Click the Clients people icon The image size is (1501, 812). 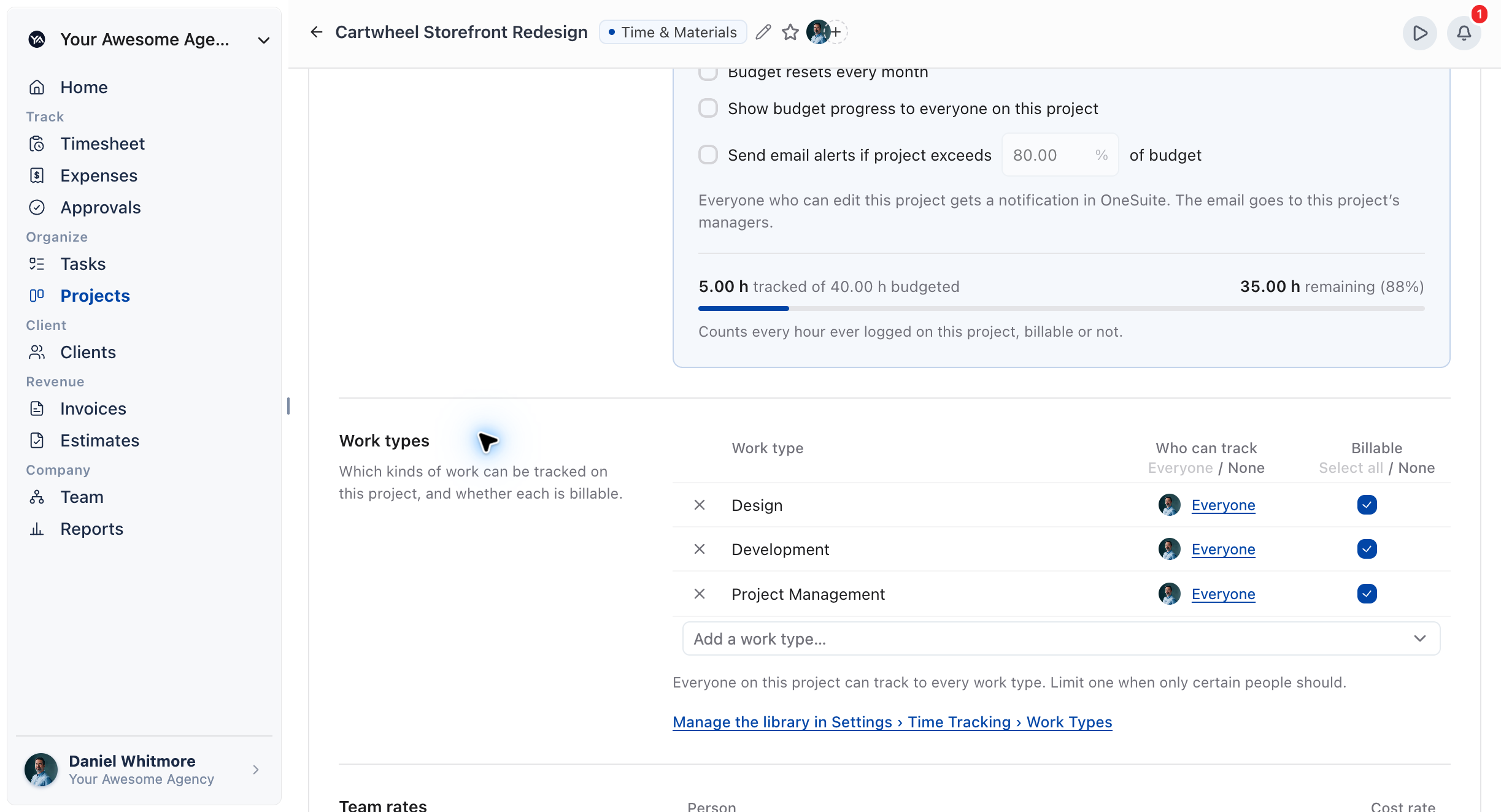[37, 352]
